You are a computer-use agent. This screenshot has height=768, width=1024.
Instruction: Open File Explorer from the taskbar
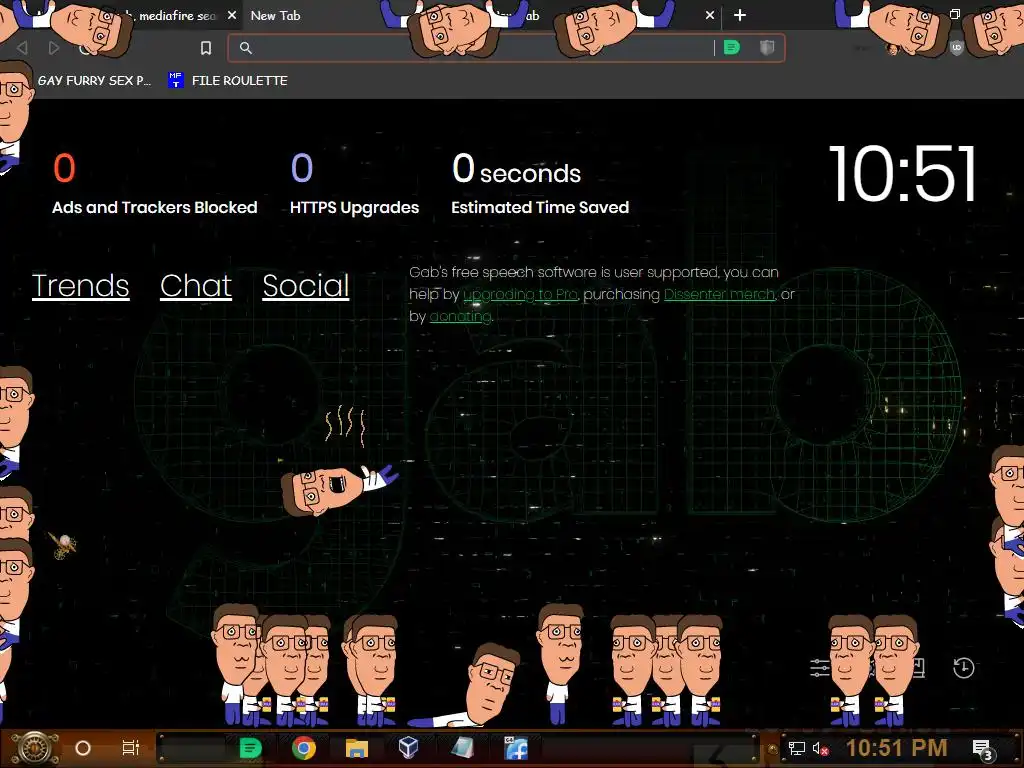pos(357,748)
